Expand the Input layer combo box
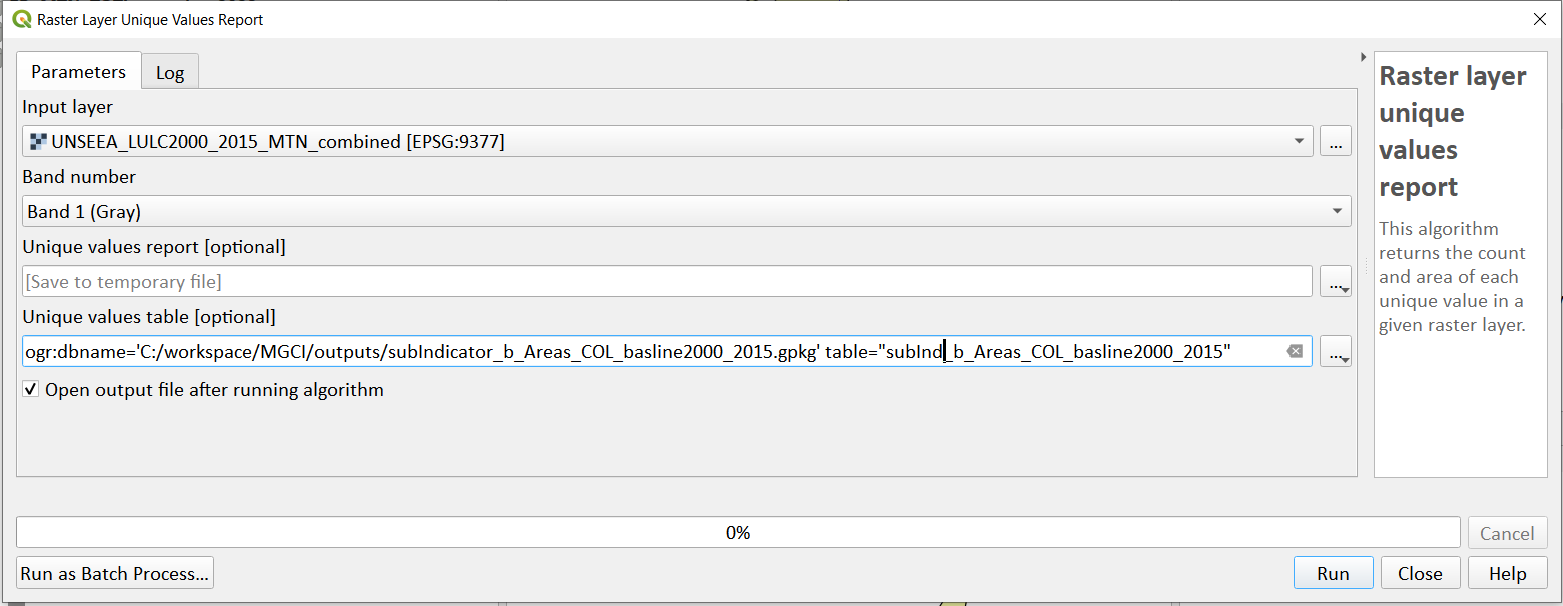 (1299, 142)
